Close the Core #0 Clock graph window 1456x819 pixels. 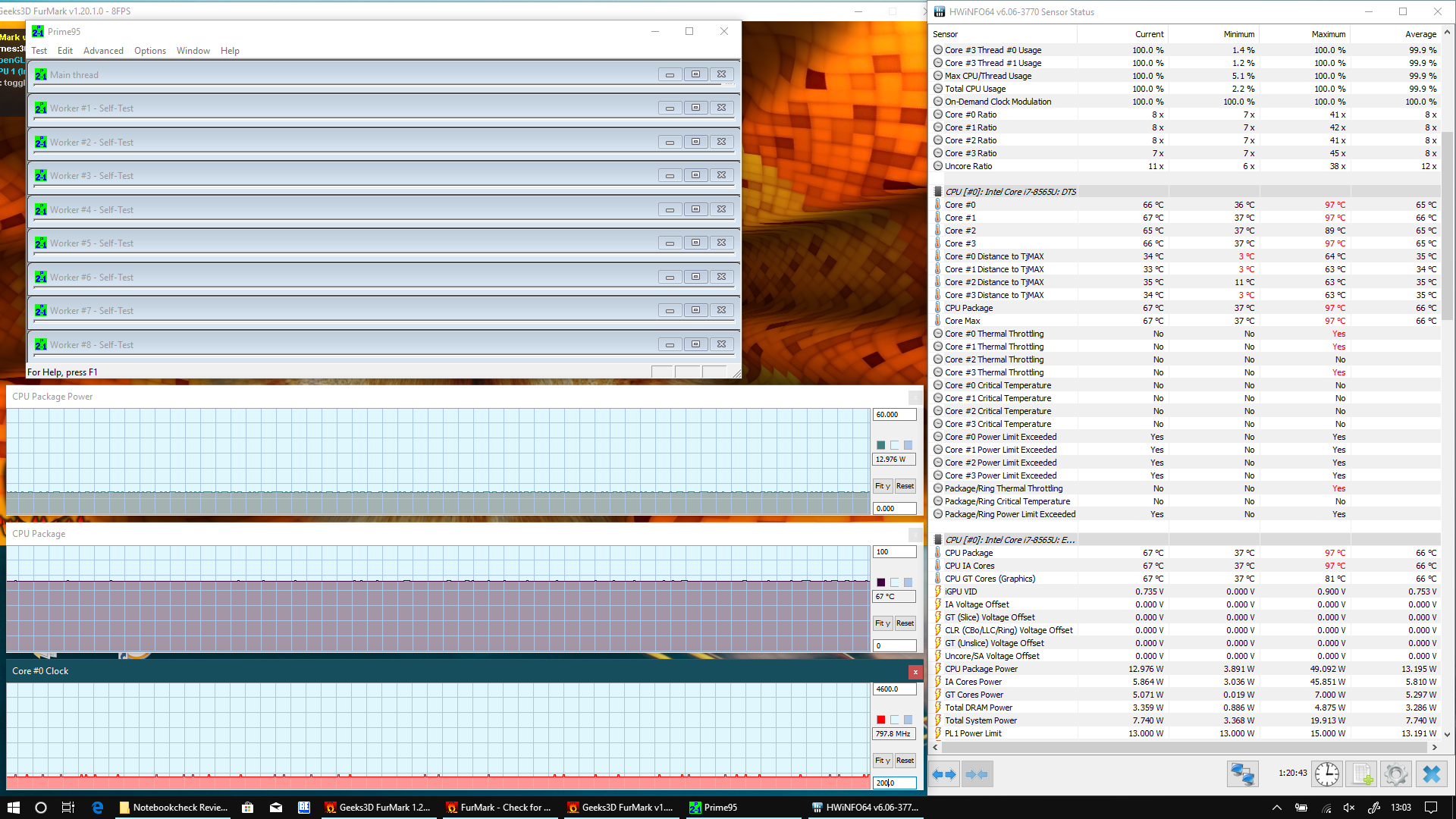(x=915, y=672)
